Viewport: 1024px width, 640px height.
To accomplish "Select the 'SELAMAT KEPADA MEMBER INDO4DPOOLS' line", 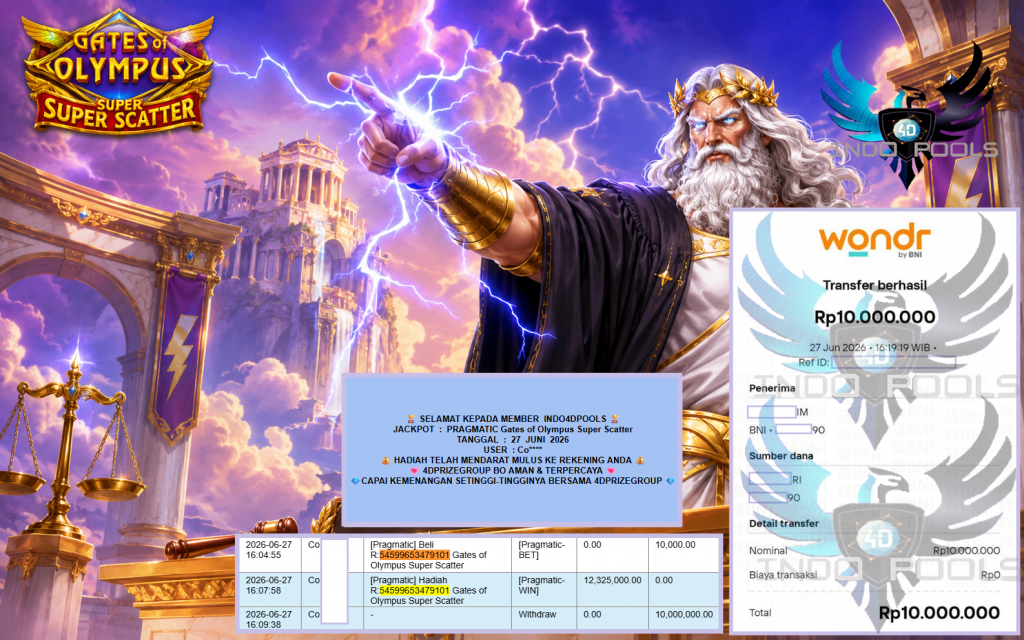I will point(513,419).
